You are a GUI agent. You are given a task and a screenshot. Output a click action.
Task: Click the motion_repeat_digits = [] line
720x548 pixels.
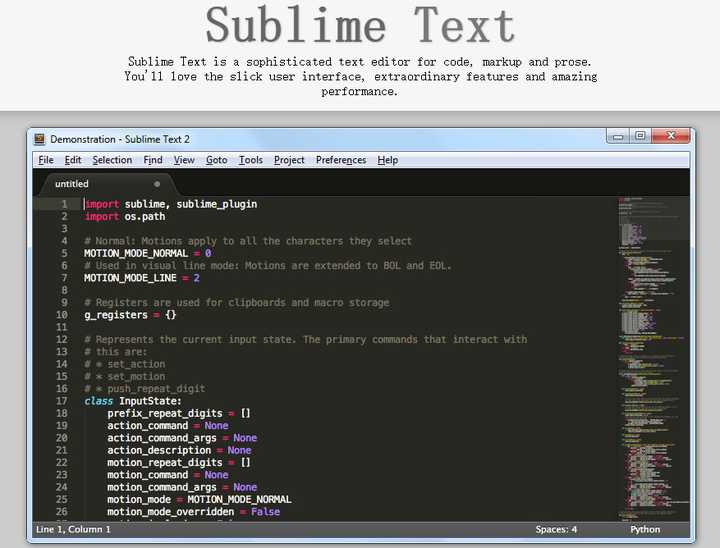[x=179, y=463]
